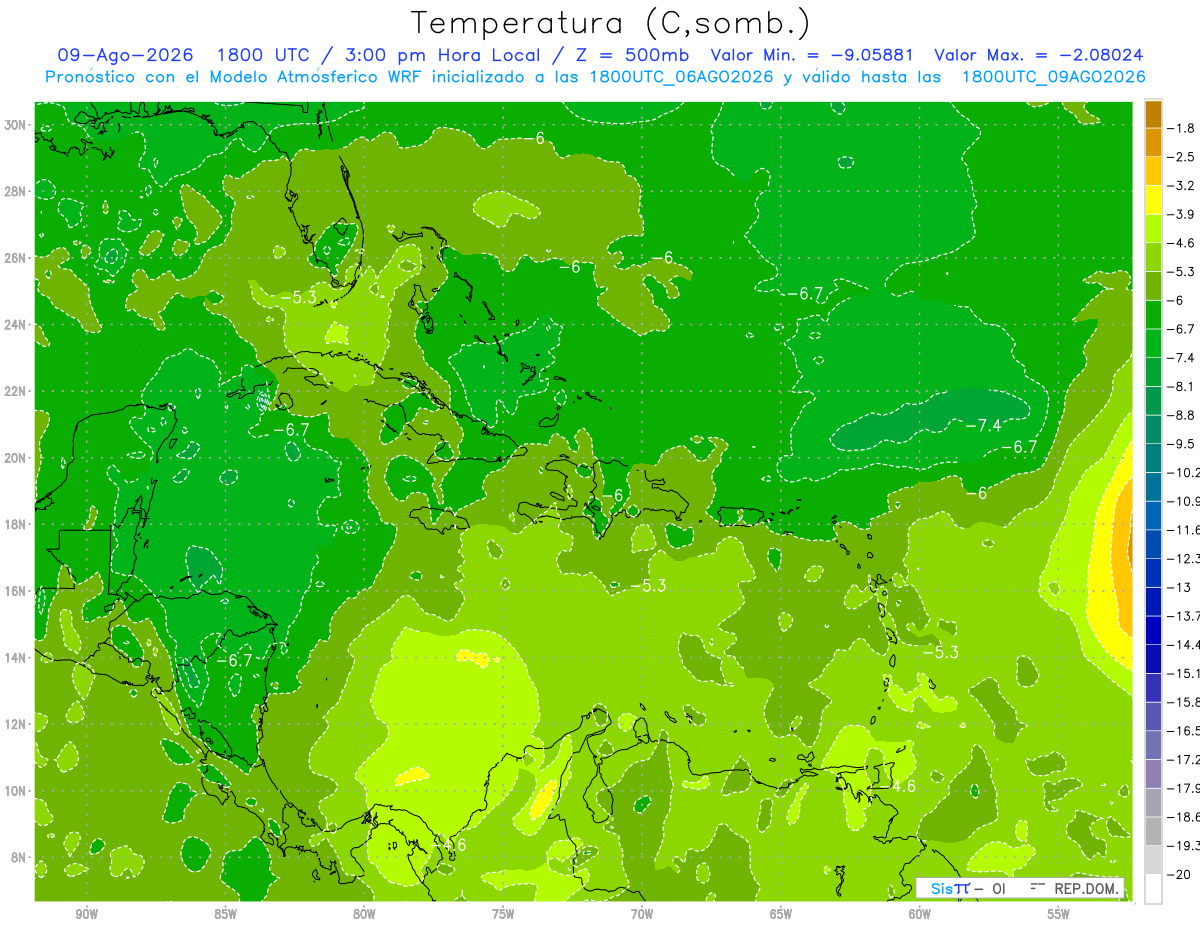Click the colorbar swatch between -6 and -6.7
The width and height of the screenshot is (1200, 927).
point(1153,315)
